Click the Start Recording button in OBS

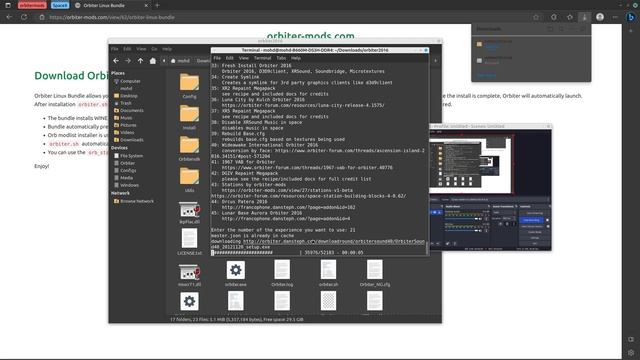coord(532,220)
